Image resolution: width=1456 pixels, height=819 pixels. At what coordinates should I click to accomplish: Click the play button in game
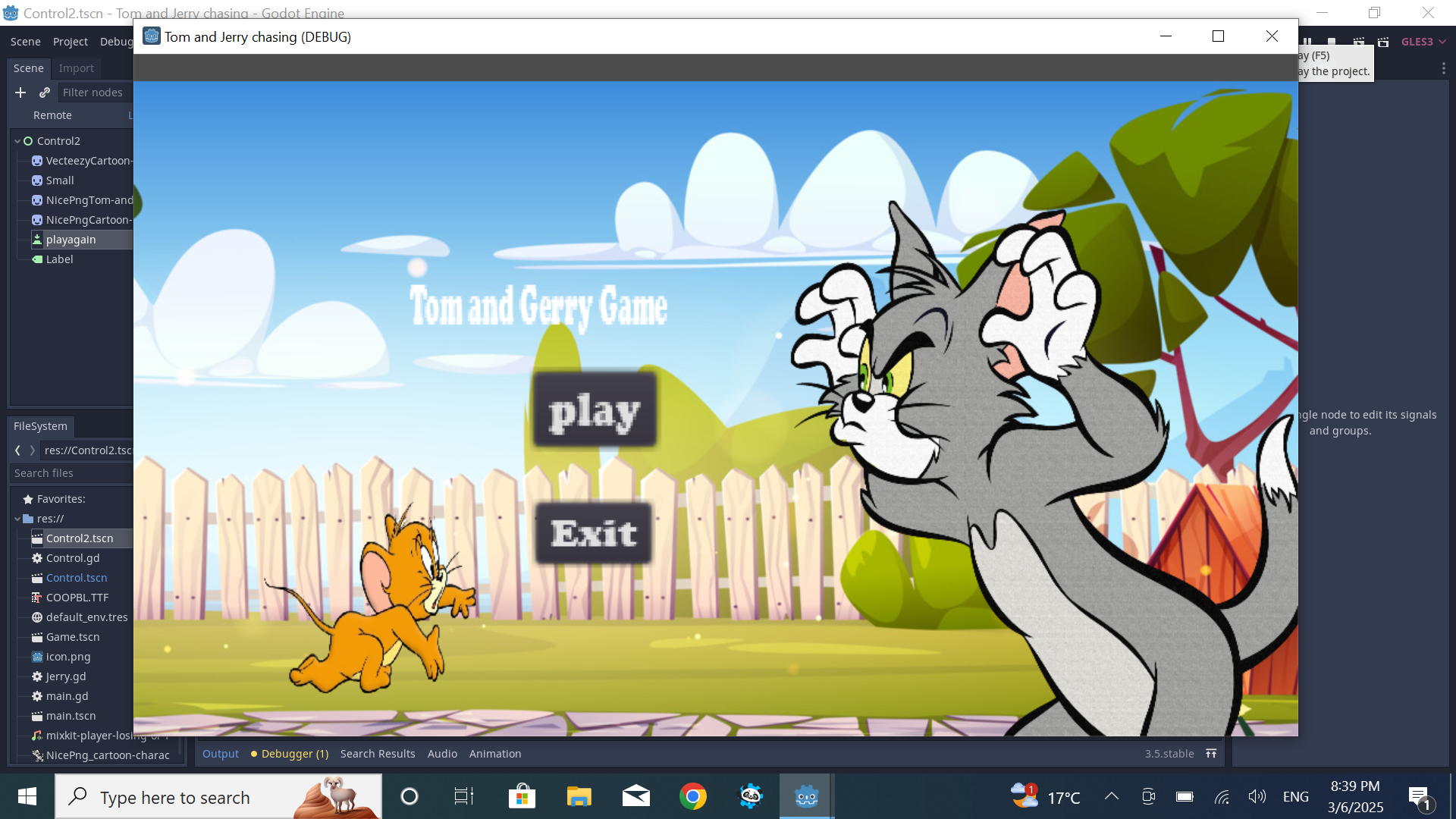tap(595, 410)
